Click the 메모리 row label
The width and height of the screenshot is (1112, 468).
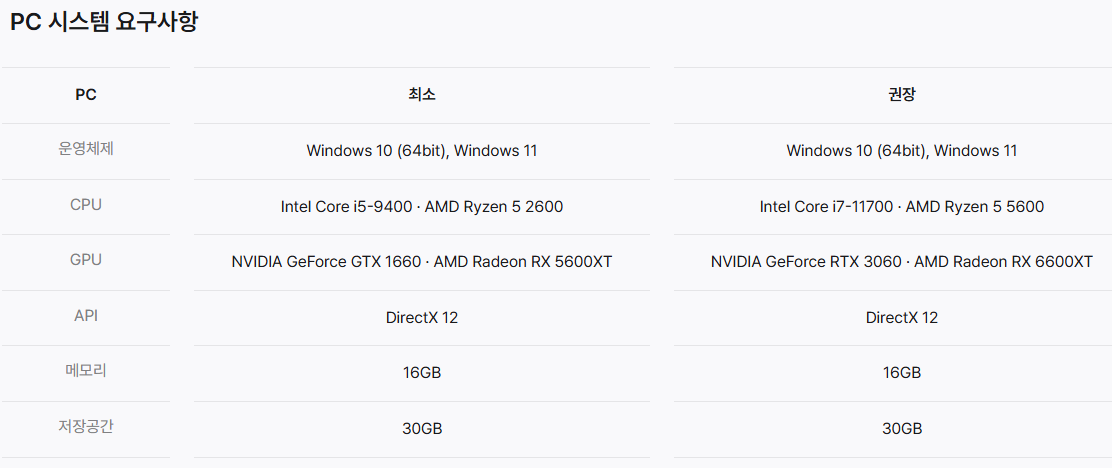pyautogui.click(x=86, y=371)
